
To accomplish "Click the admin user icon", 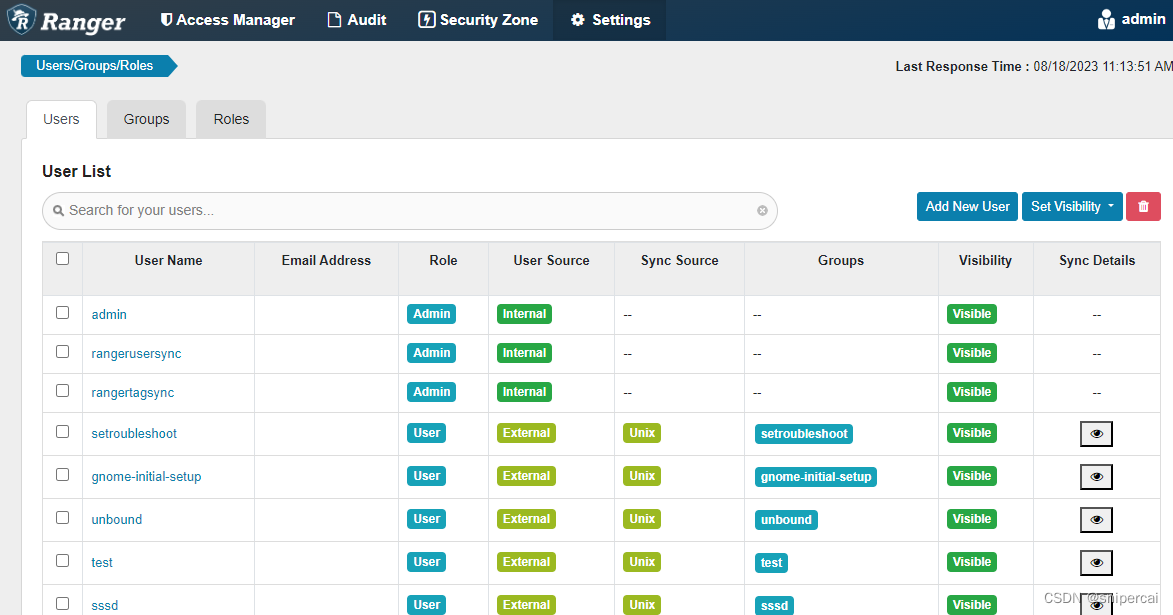I will pyautogui.click(x=1106, y=19).
